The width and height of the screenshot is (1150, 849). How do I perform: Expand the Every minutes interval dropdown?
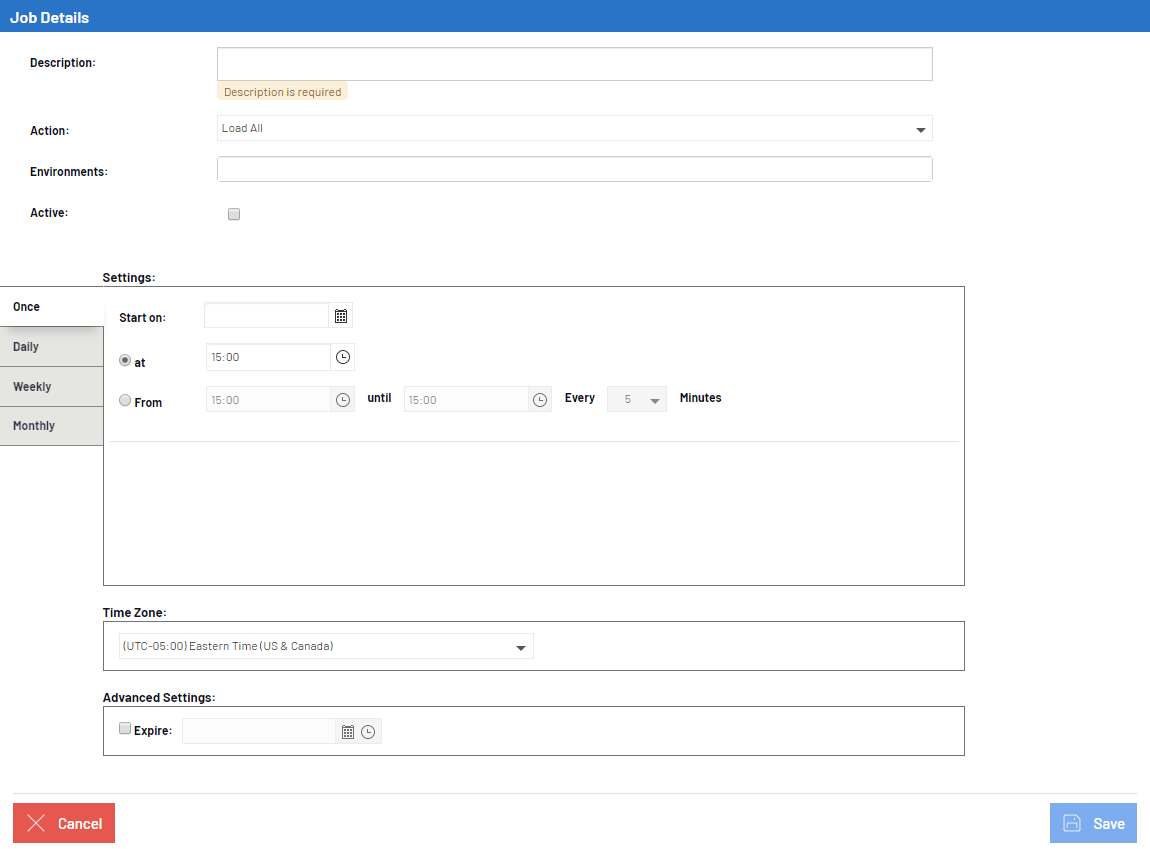tap(637, 400)
